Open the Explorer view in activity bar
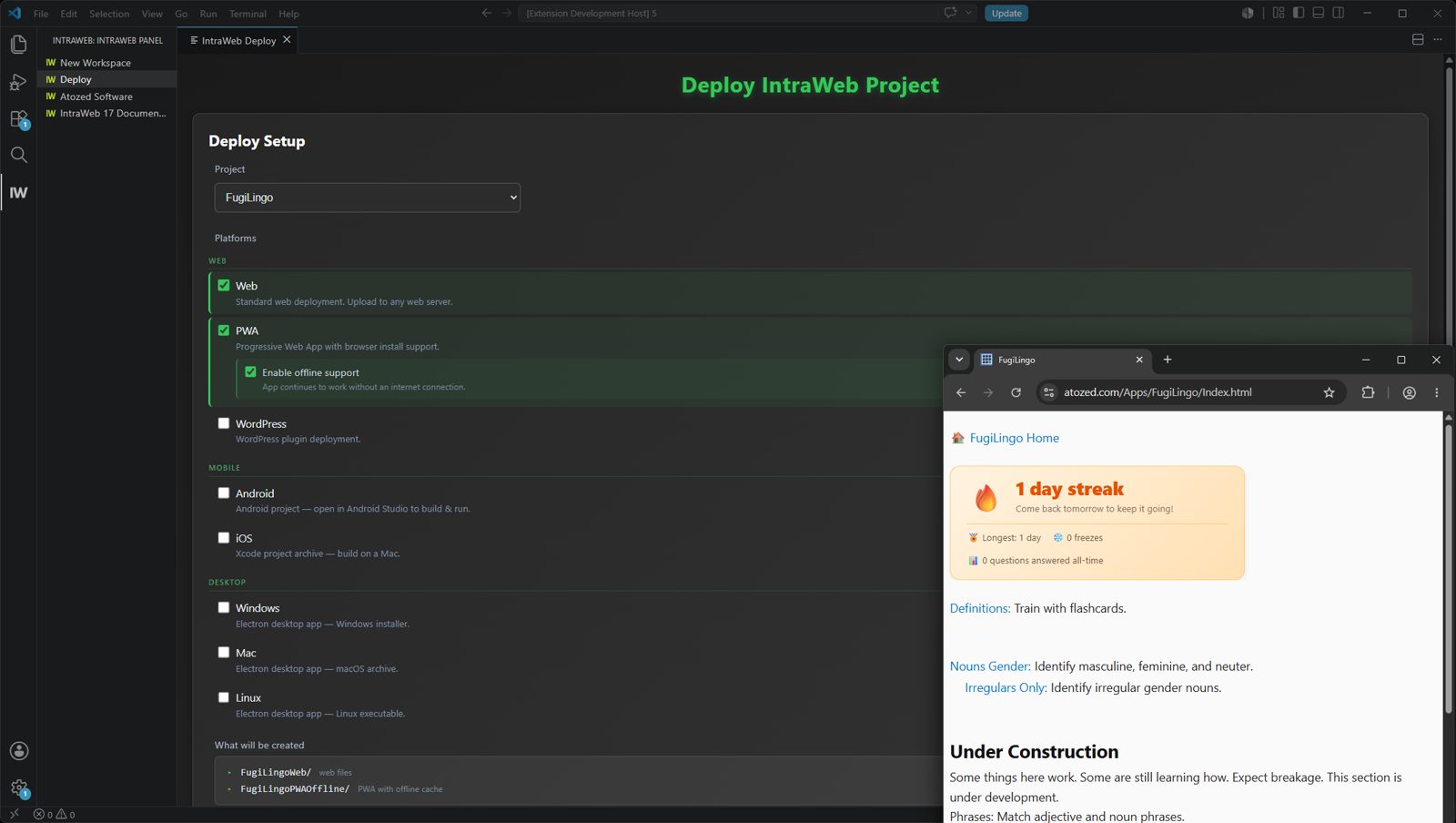The height and width of the screenshot is (823, 1456). (18, 45)
